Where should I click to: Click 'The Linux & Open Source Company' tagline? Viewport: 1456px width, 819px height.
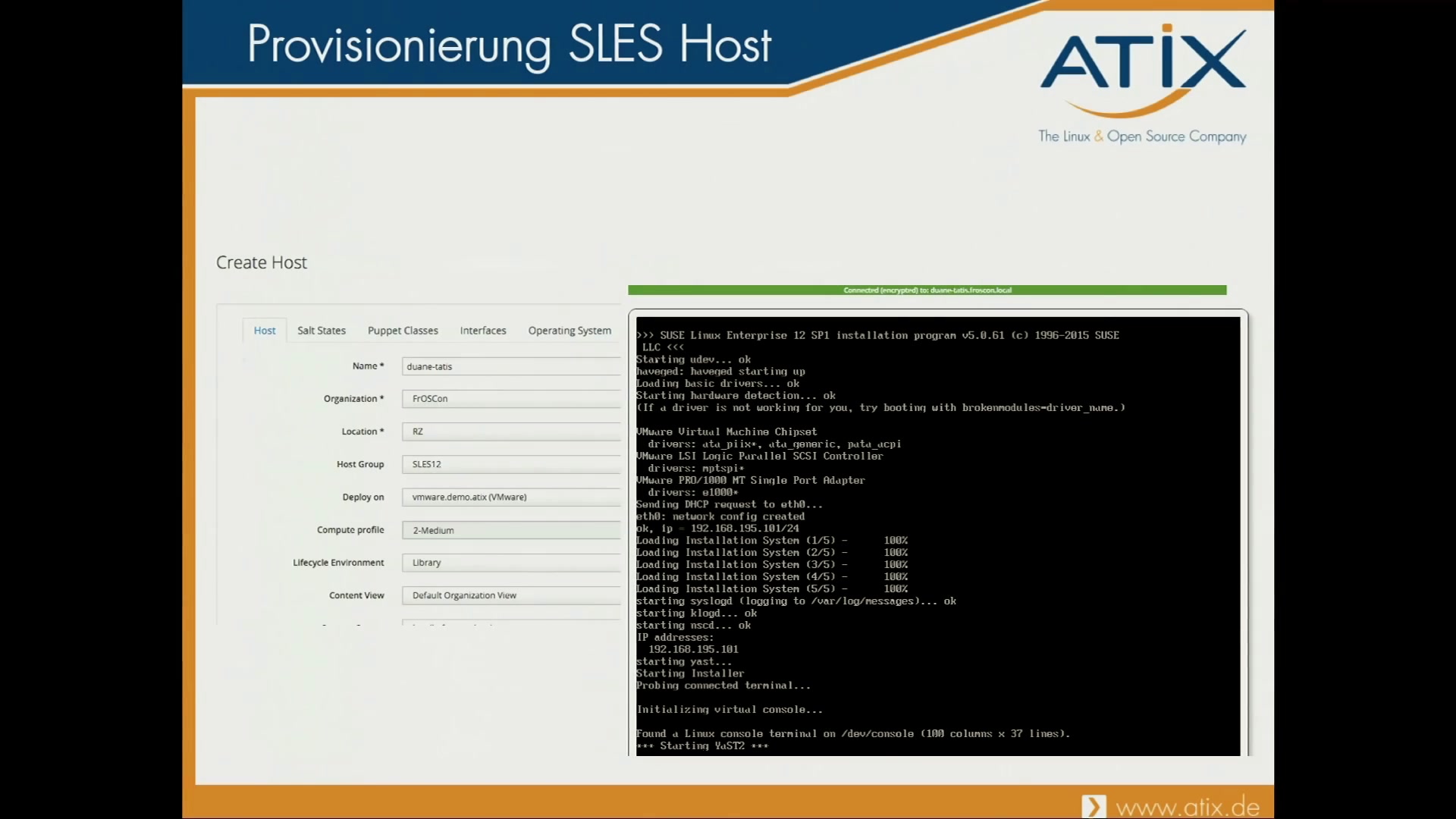click(x=1142, y=136)
